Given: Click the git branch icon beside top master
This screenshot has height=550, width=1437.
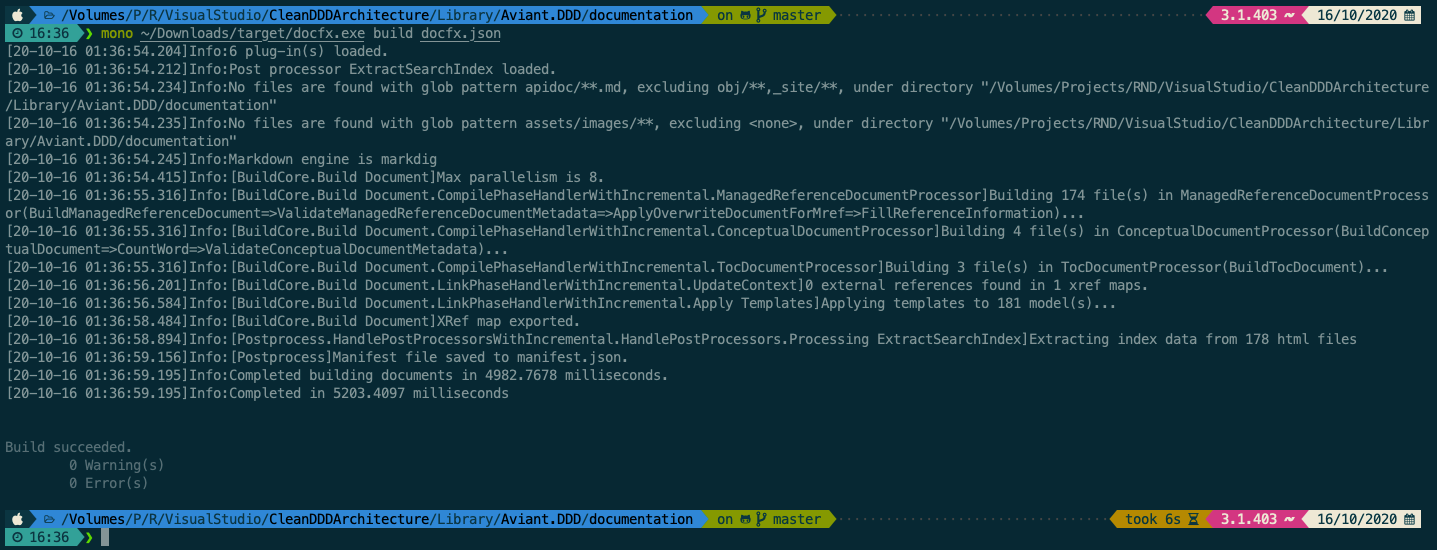Looking at the screenshot, I should (762, 15).
